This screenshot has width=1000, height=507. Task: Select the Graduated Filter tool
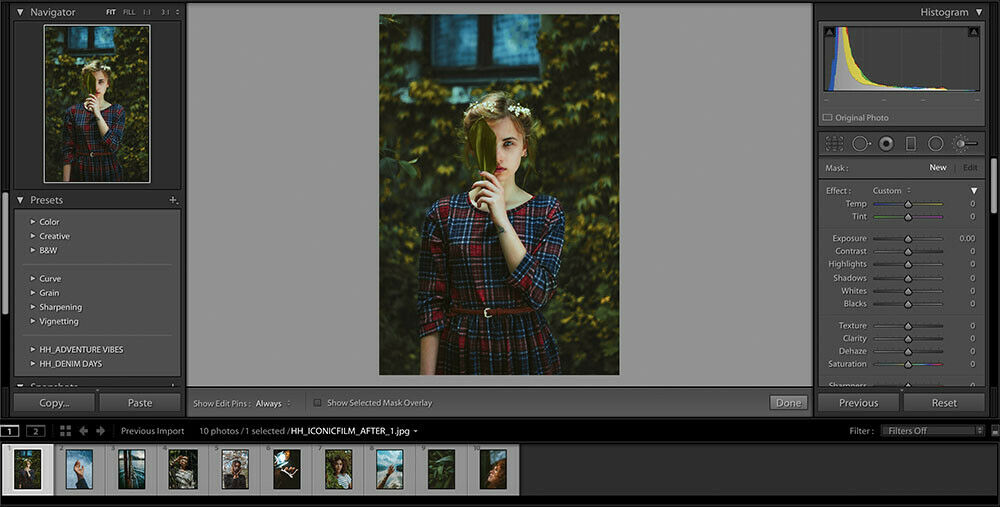click(910, 144)
